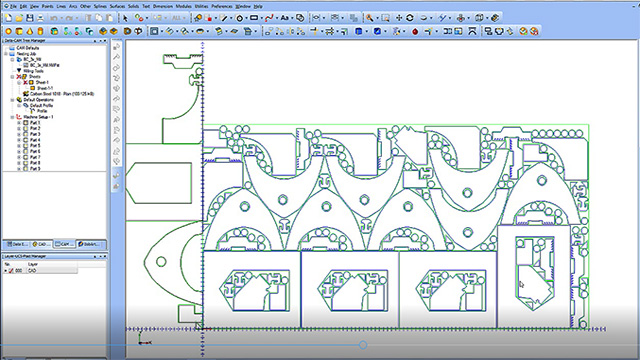This screenshot has height=360, width=640.
Task: Select the Milling Tools tree item
Action: click(x=33, y=71)
